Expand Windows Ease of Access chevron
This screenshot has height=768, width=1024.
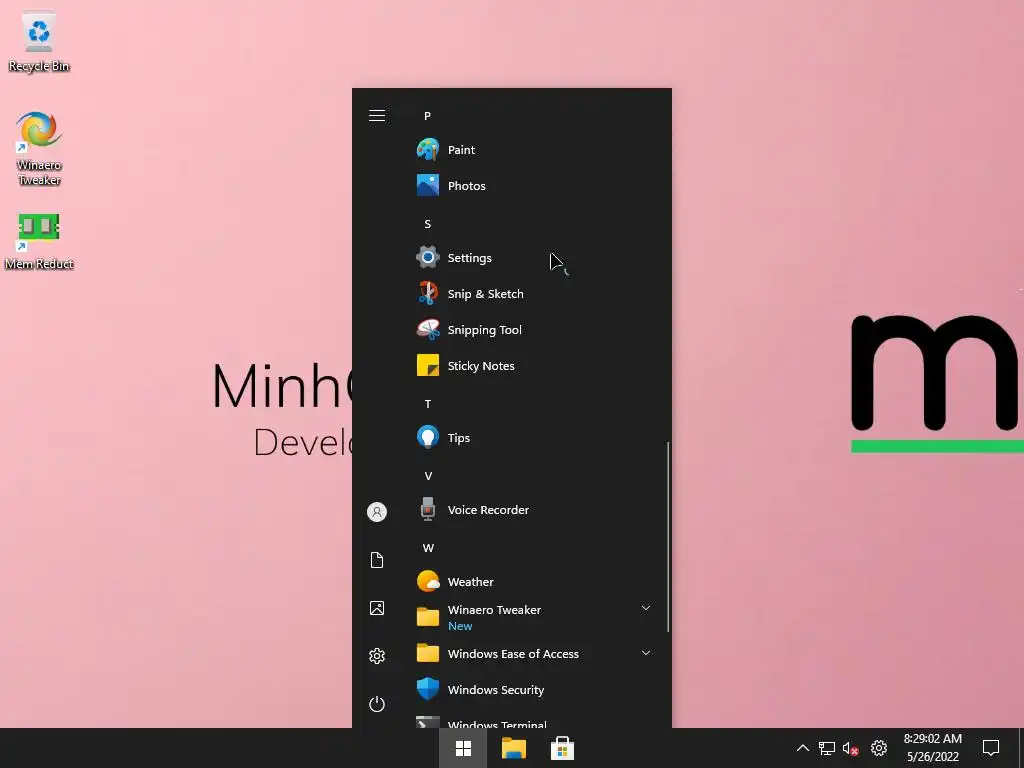click(x=645, y=653)
